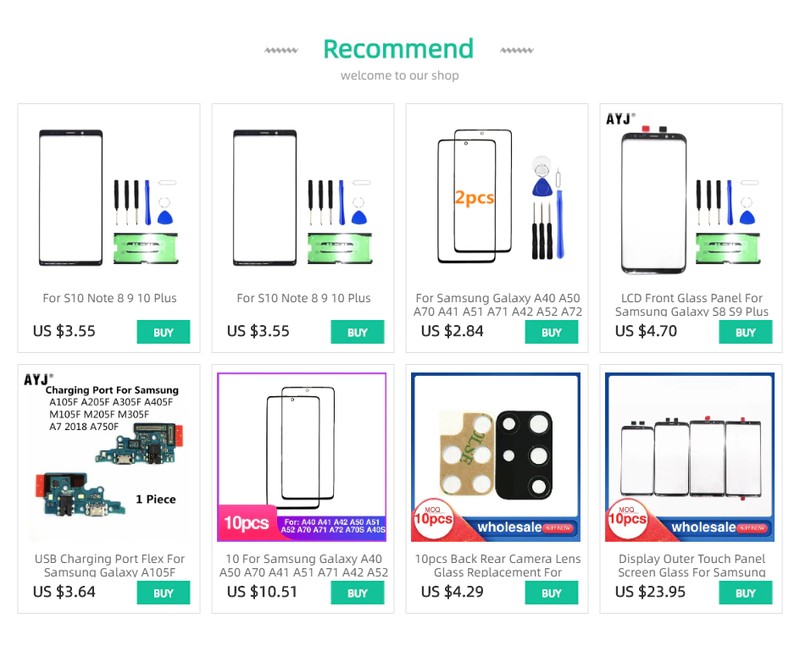This screenshot has width=800, height=651.
Task: Click the '10 For Samsung Galaxy A40' title
Action: (x=302, y=566)
